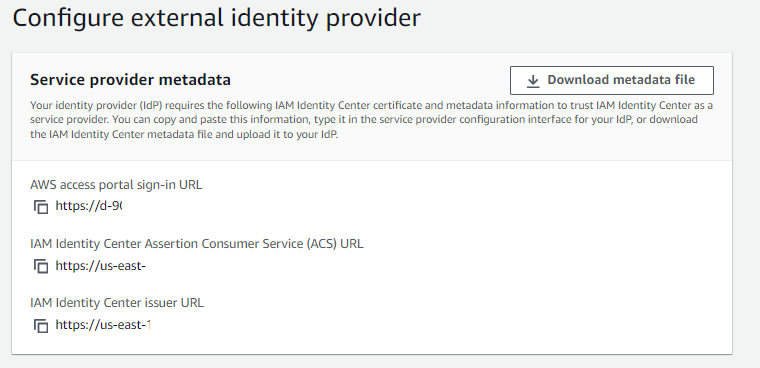Click the Service provider metadata heading

coord(130,80)
